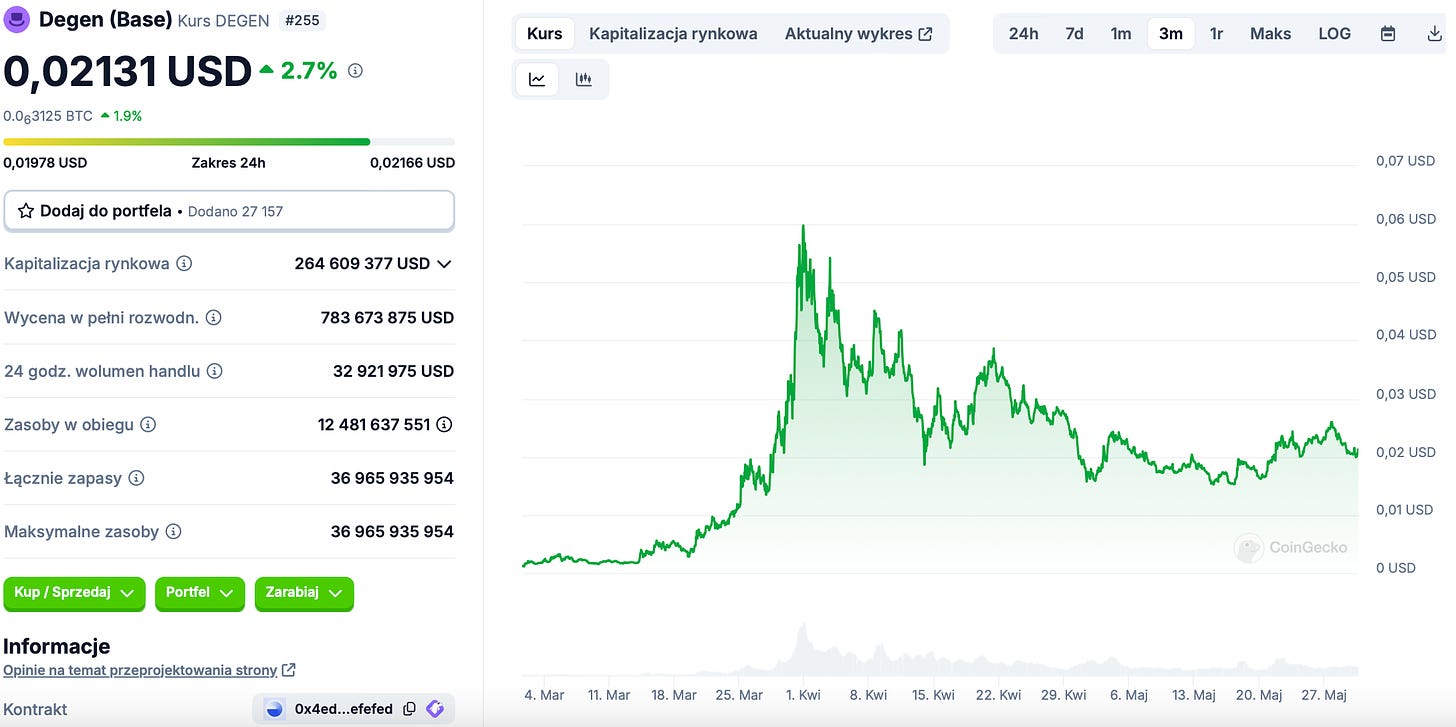1456x727 pixels.
Task: Show info tooltip for Kapitalizacja rynkowa
Action: pos(184,264)
